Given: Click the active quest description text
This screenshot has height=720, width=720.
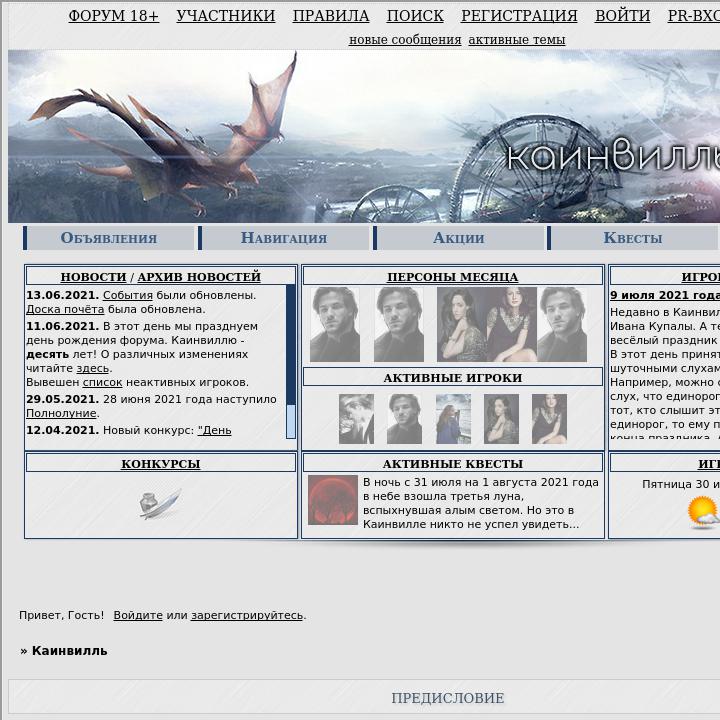Looking at the screenshot, I should pos(481,503).
